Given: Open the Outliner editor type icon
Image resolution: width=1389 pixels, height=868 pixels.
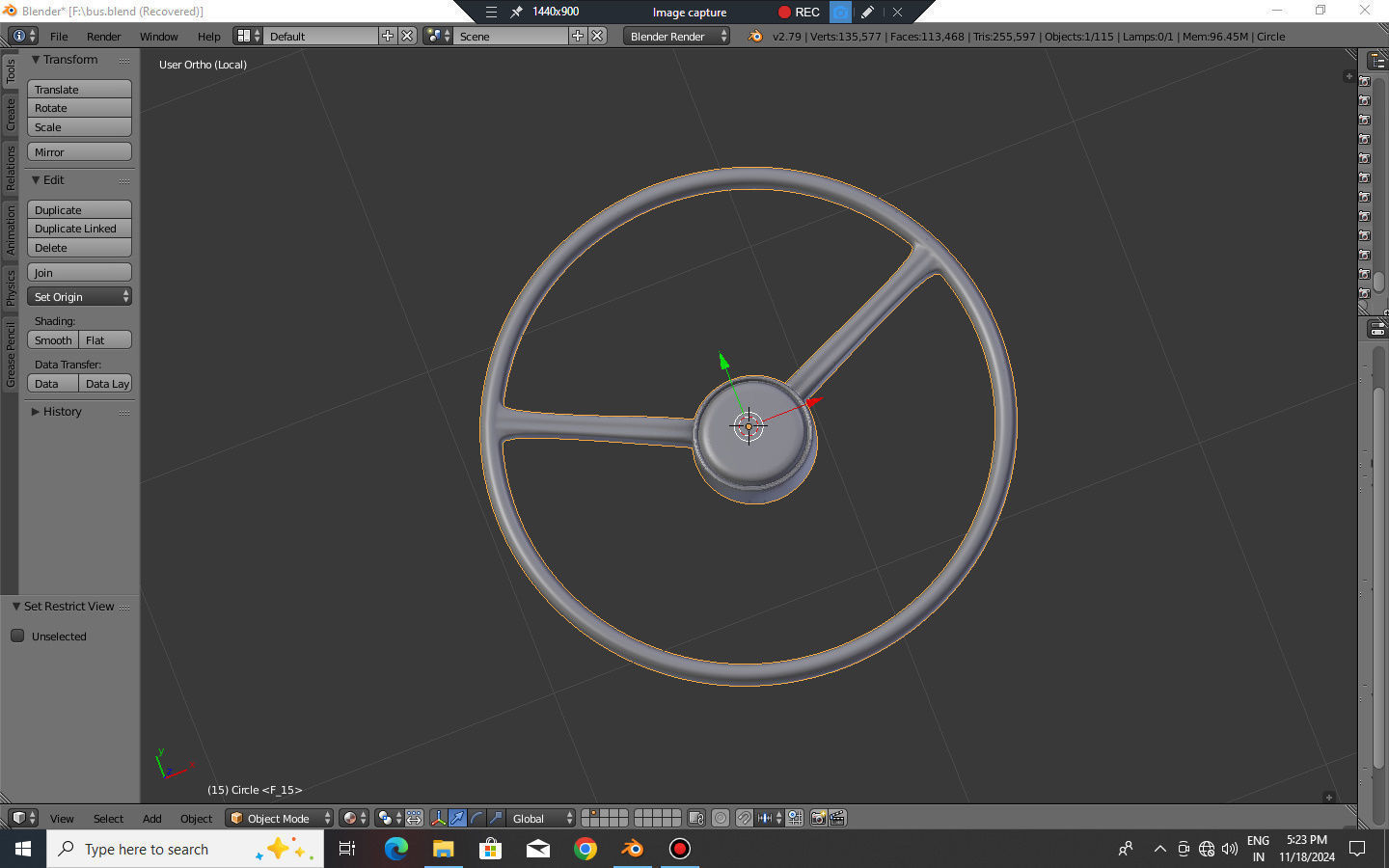Looking at the screenshot, I should click(x=1376, y=61).
